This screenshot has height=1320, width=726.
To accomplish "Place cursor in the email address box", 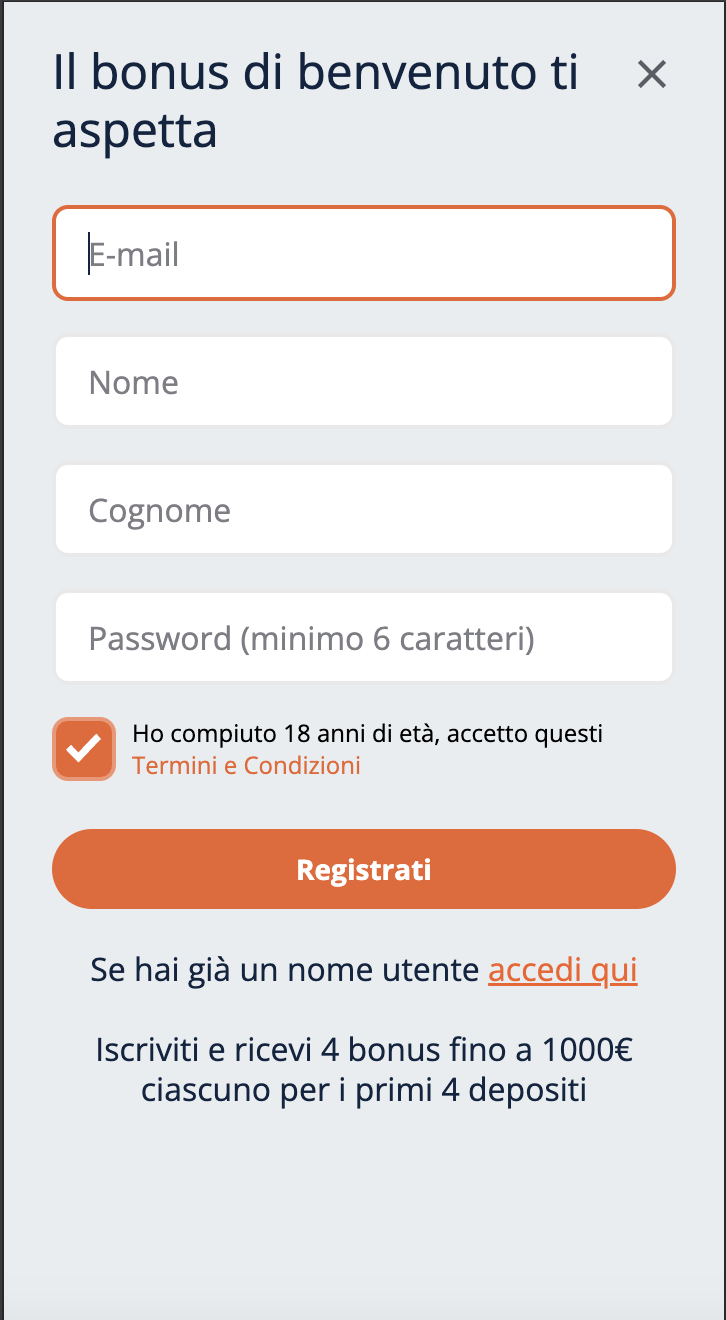I will (364, 253).
